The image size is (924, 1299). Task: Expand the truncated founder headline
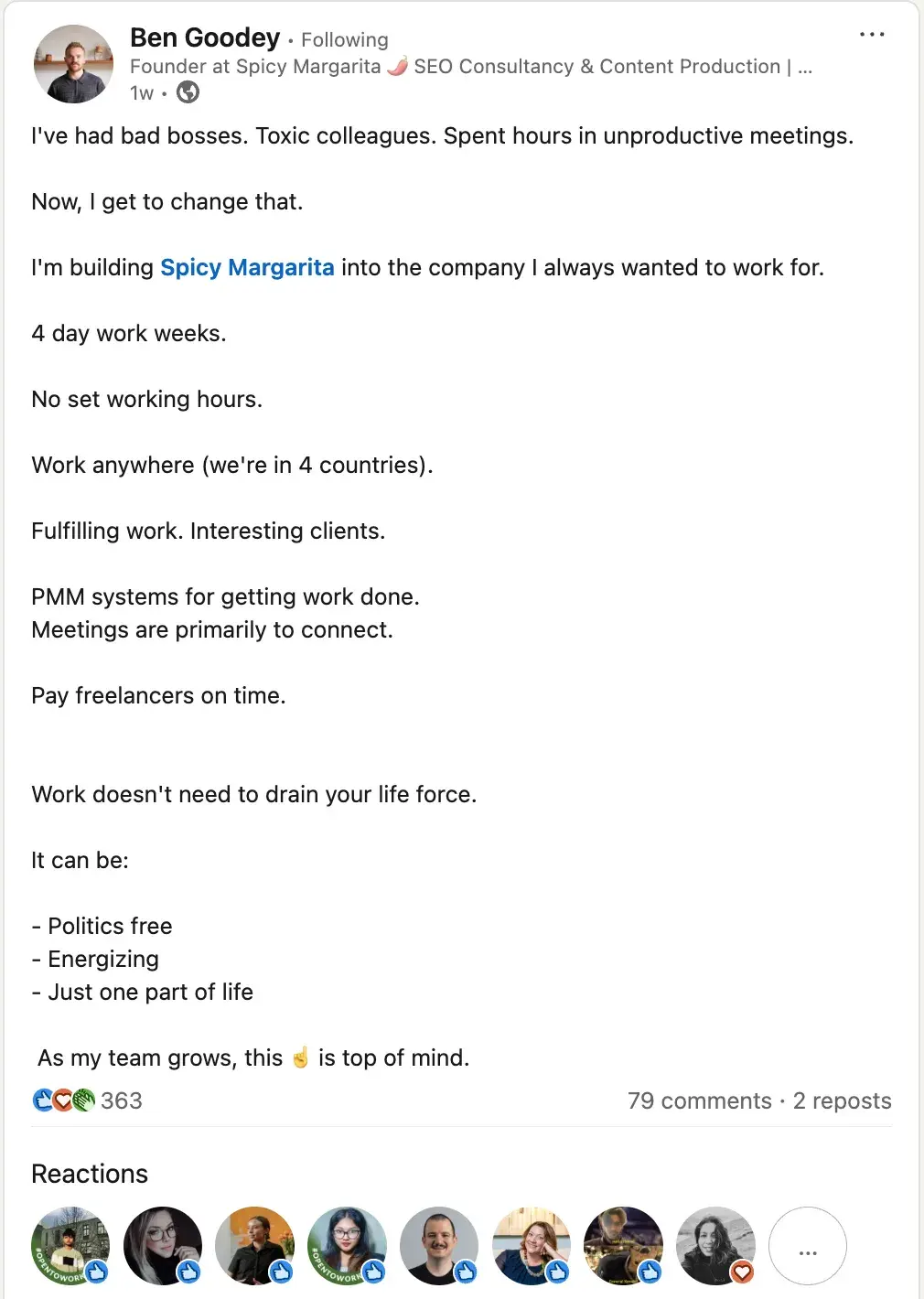pos(804,67)
